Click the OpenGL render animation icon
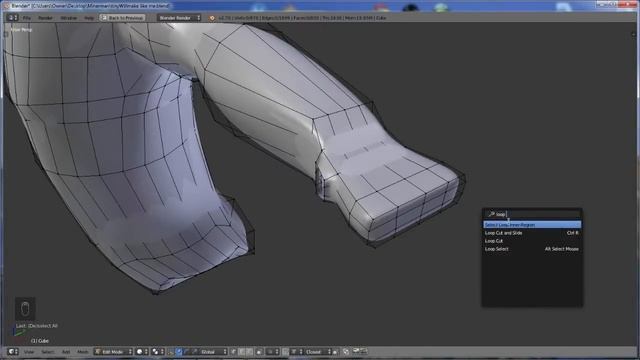The width and height of the screenshot is (640, 360). [x=364, y=351]
